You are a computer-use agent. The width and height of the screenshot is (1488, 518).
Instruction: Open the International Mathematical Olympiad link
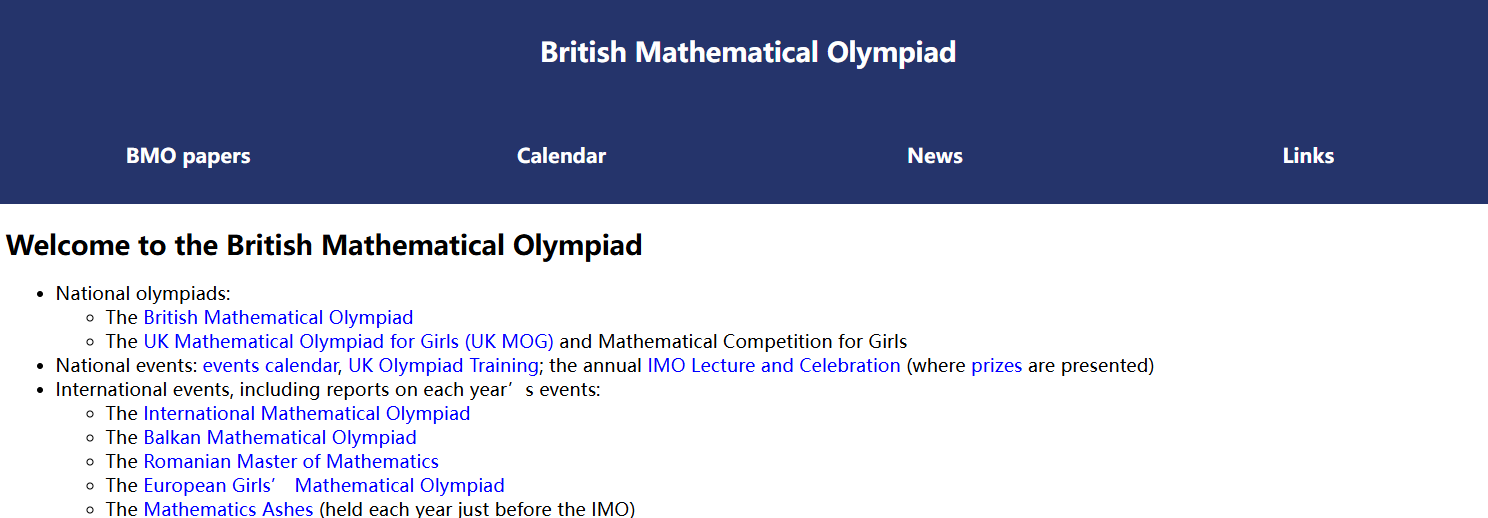coord(306,414)
